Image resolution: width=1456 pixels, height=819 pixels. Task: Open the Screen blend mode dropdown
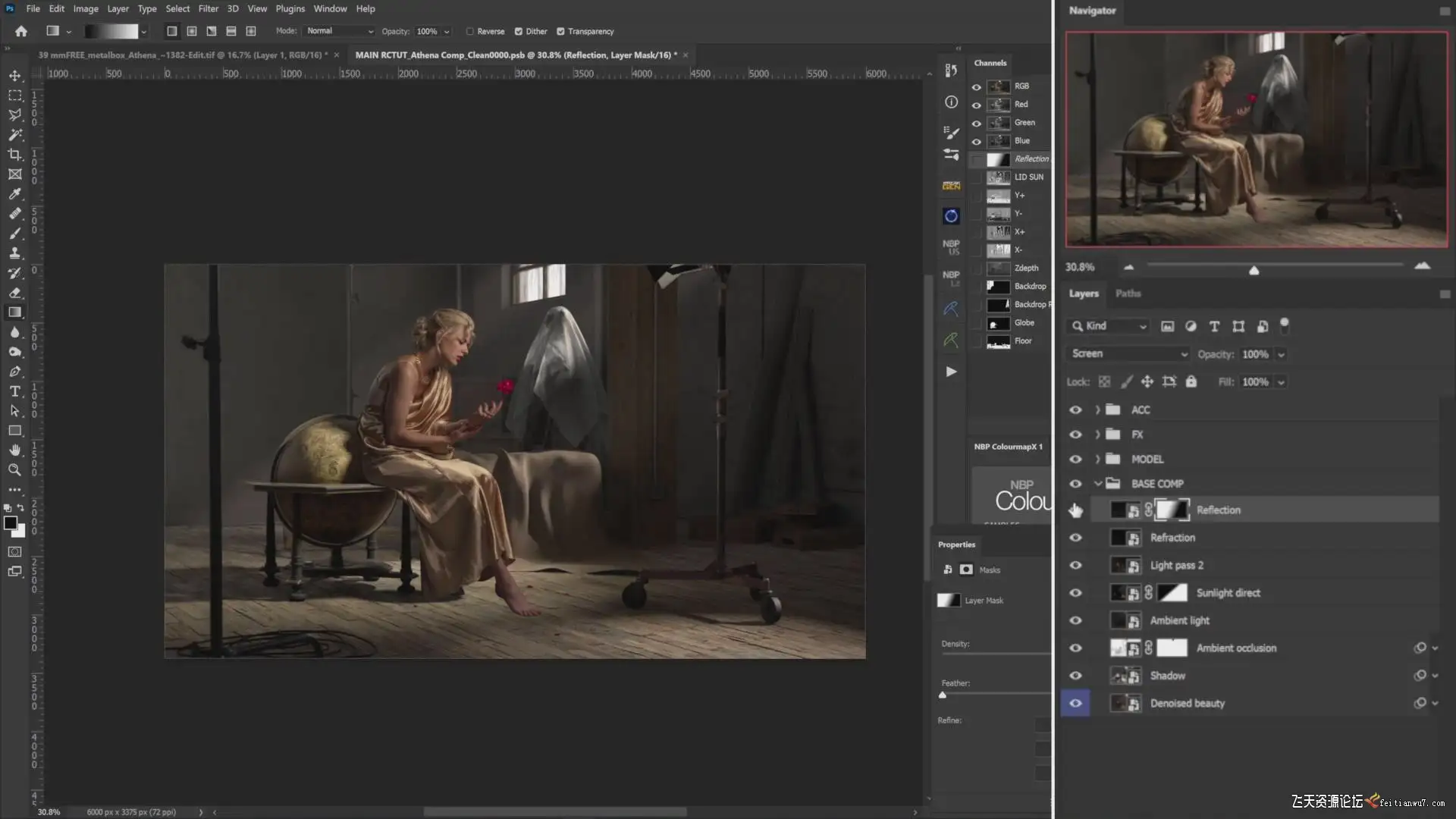[x=1128, y=354]
